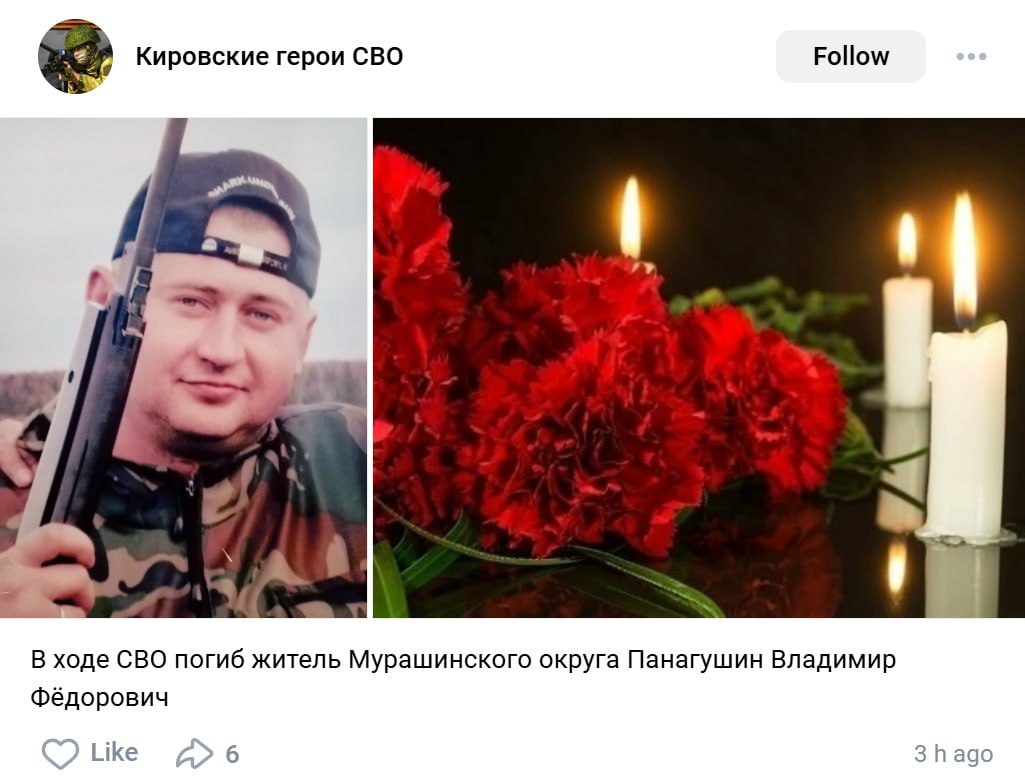View the share count of 6
Screen dimensions: 1025x780
click(233, 755)
